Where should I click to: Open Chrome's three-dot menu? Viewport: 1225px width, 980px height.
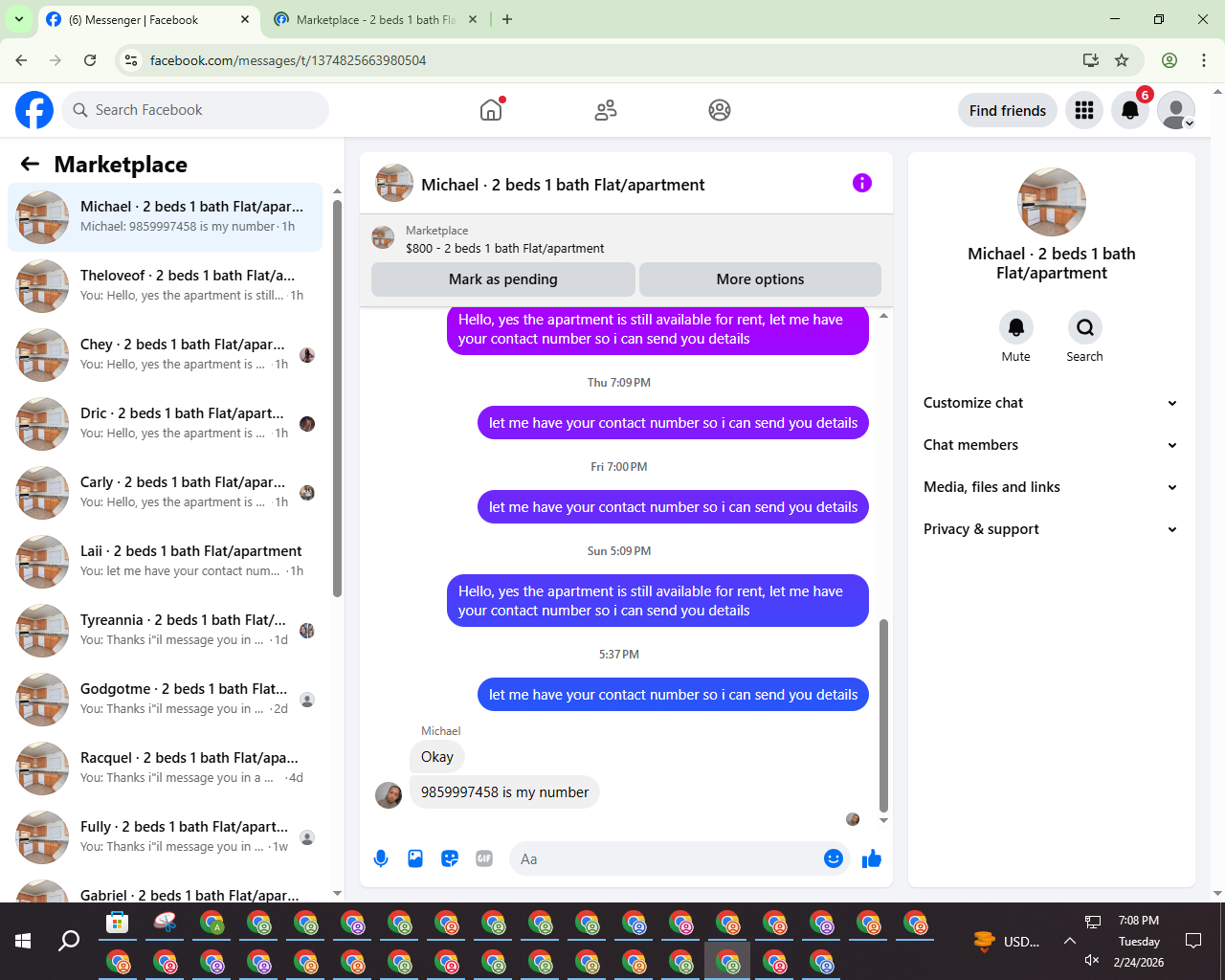click(1204, 60)
